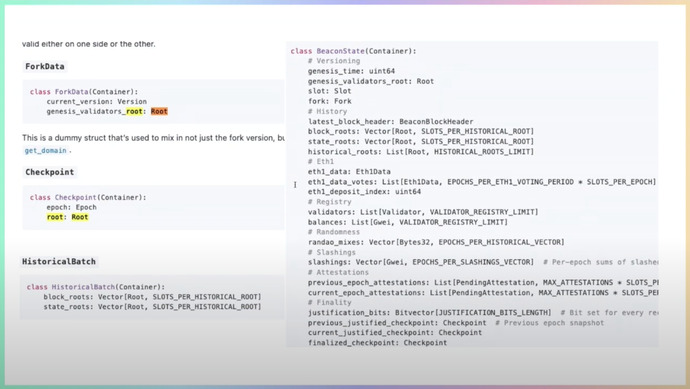The height and width of the screenshot is (389, 690).
Task: Click '# Versioning' comment
Action: coord(334,61)
